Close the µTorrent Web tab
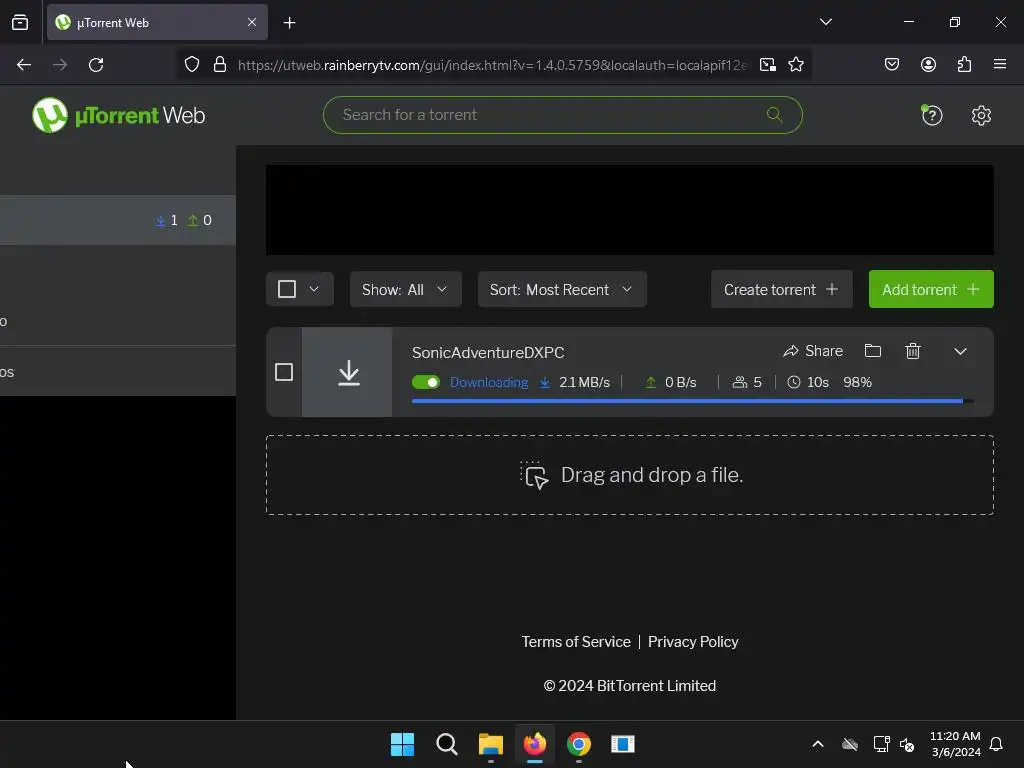Viewport: 1024px width, 768px height. click(x=252, y=22)
